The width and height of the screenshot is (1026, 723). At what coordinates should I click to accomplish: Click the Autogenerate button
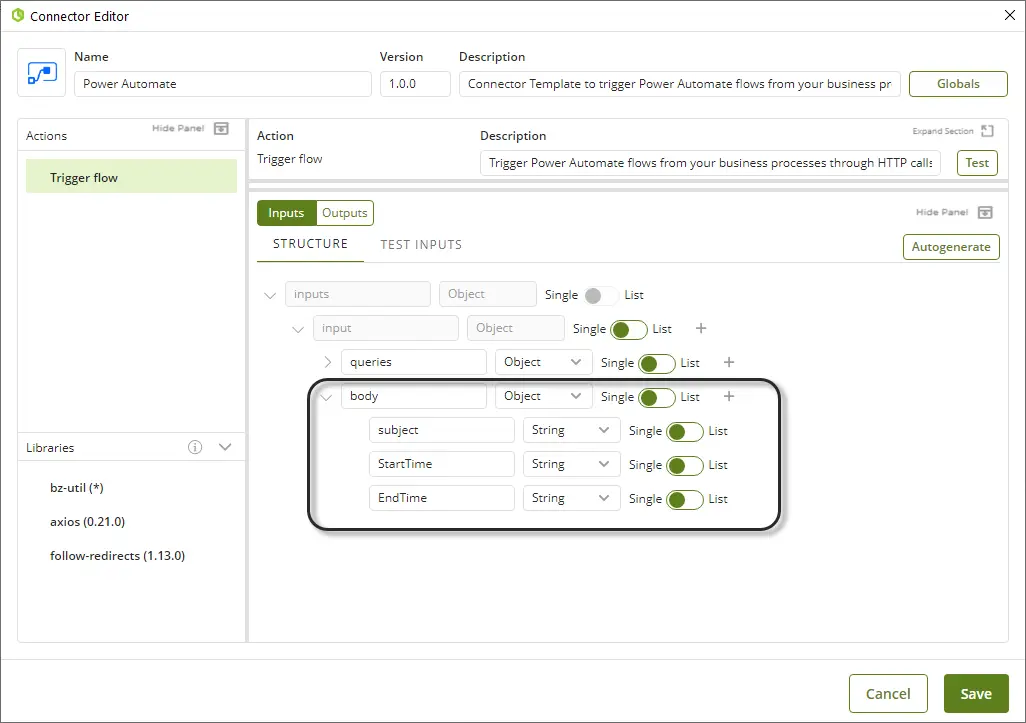[951, 247]
